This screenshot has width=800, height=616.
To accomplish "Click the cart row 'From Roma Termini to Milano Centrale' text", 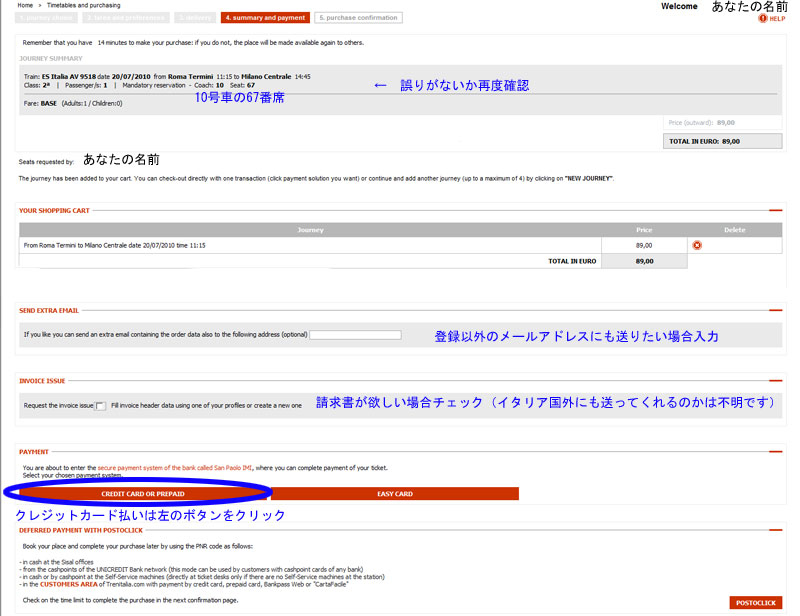I will 114,245.
